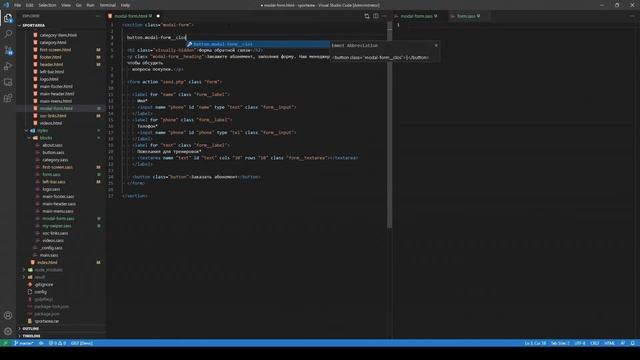Close the Emmet Abbreviation details popup
640x360 pixels.
point(436,45)
